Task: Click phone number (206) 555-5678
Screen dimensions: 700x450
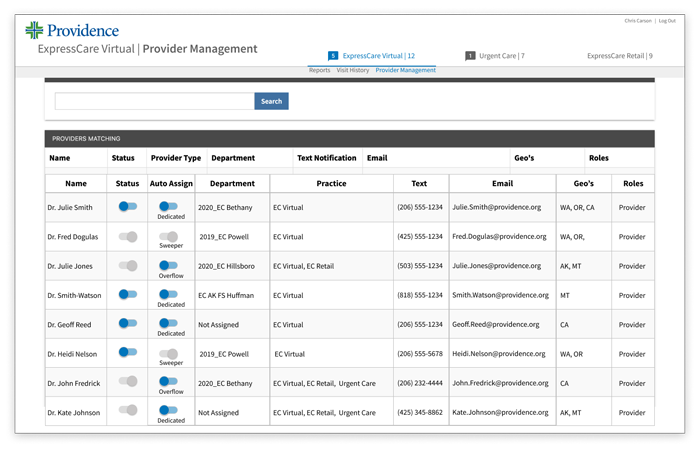Action: tap(420, 354)
